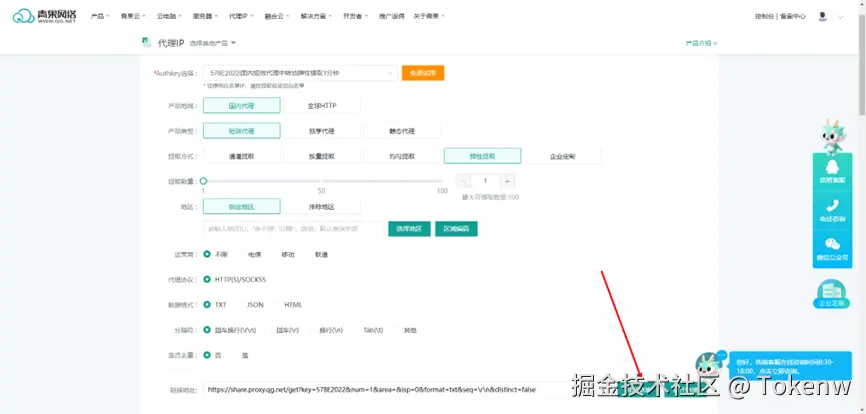Select the 移动 carrier radio button
Image resolution: width=866 pixels, height=414 pixels.
pos(273,254)
